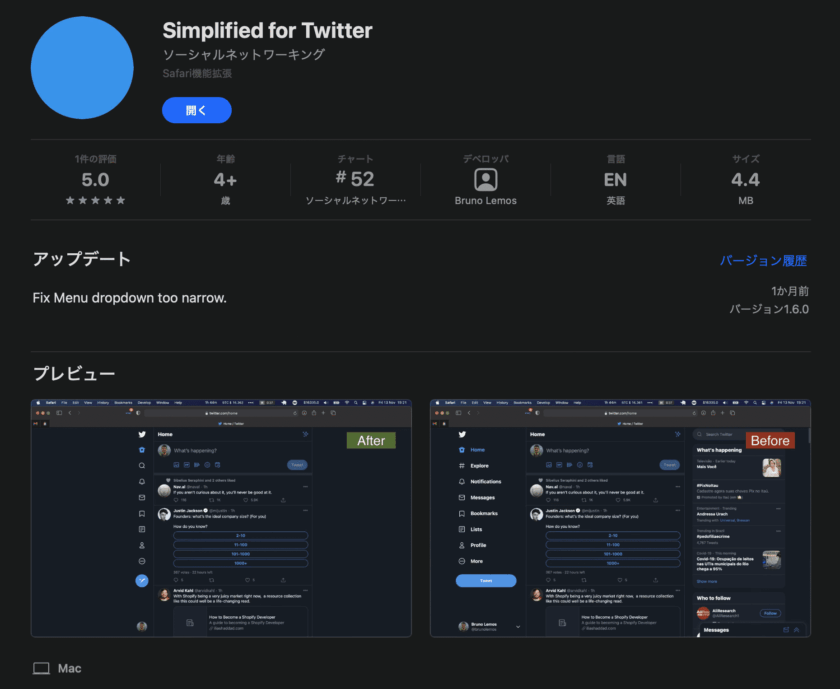
Task: Click the Safari機能拡張 label
Action: pyautogui.click(x=197, y=73)
